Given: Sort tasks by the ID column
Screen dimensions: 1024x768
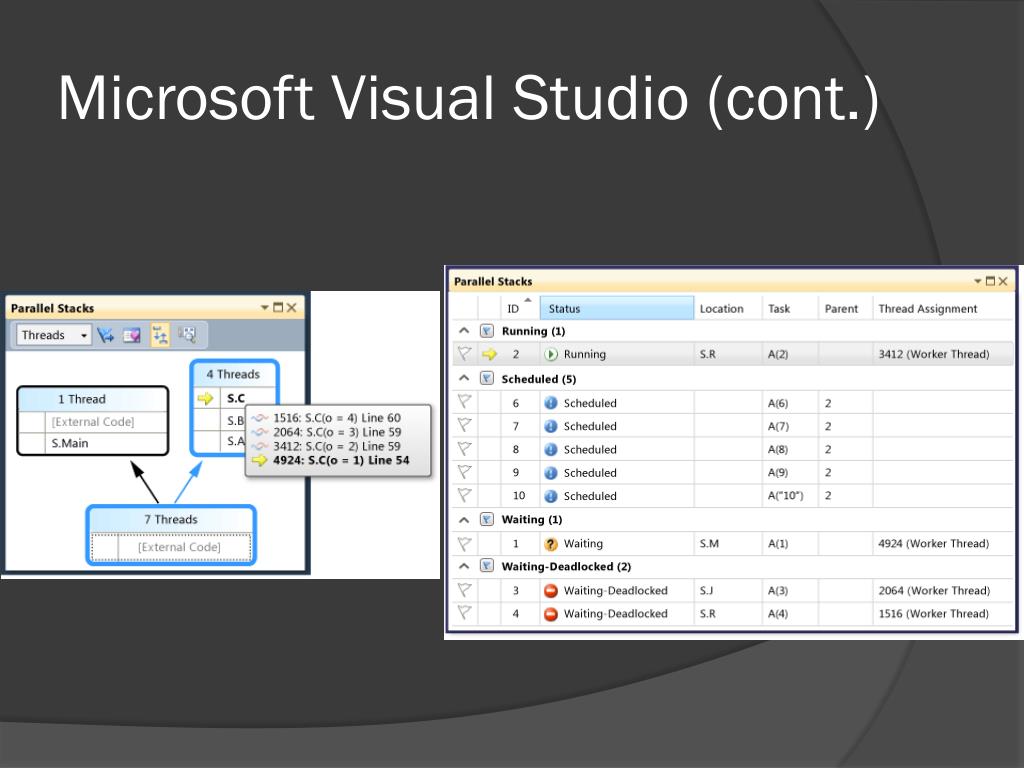Looking at the screenshot, I should (x=520, y=308).
